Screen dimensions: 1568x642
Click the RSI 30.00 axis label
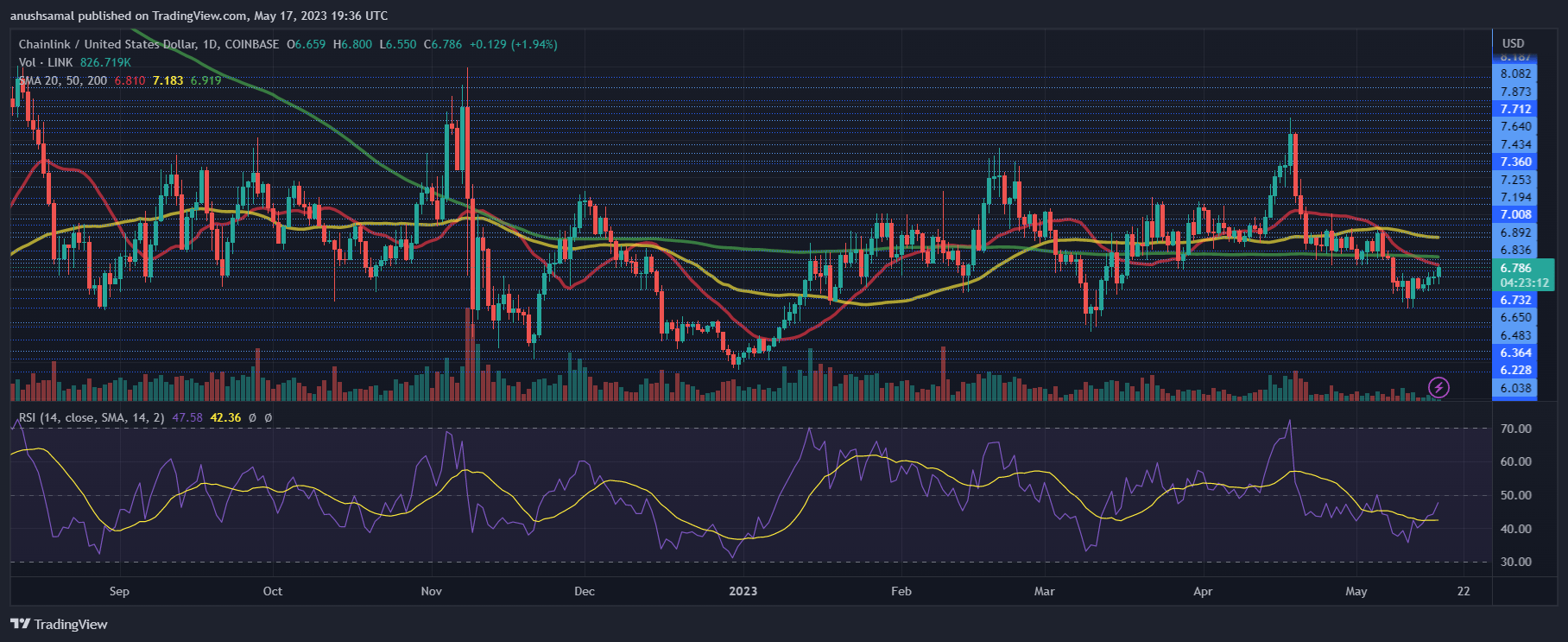tap(1516, 562)
